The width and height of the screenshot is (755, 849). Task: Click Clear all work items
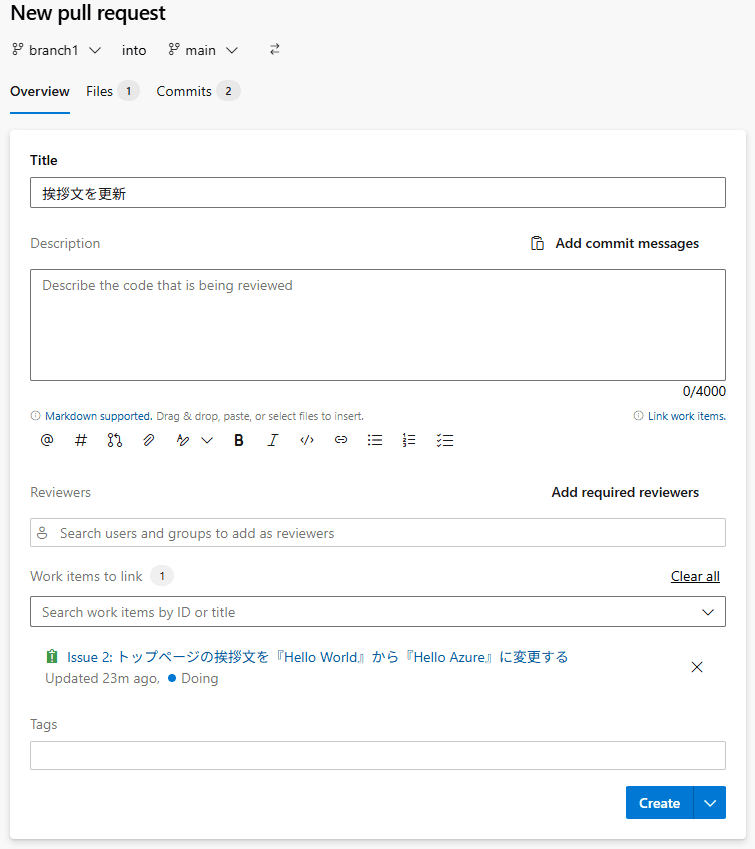point(695,577)
